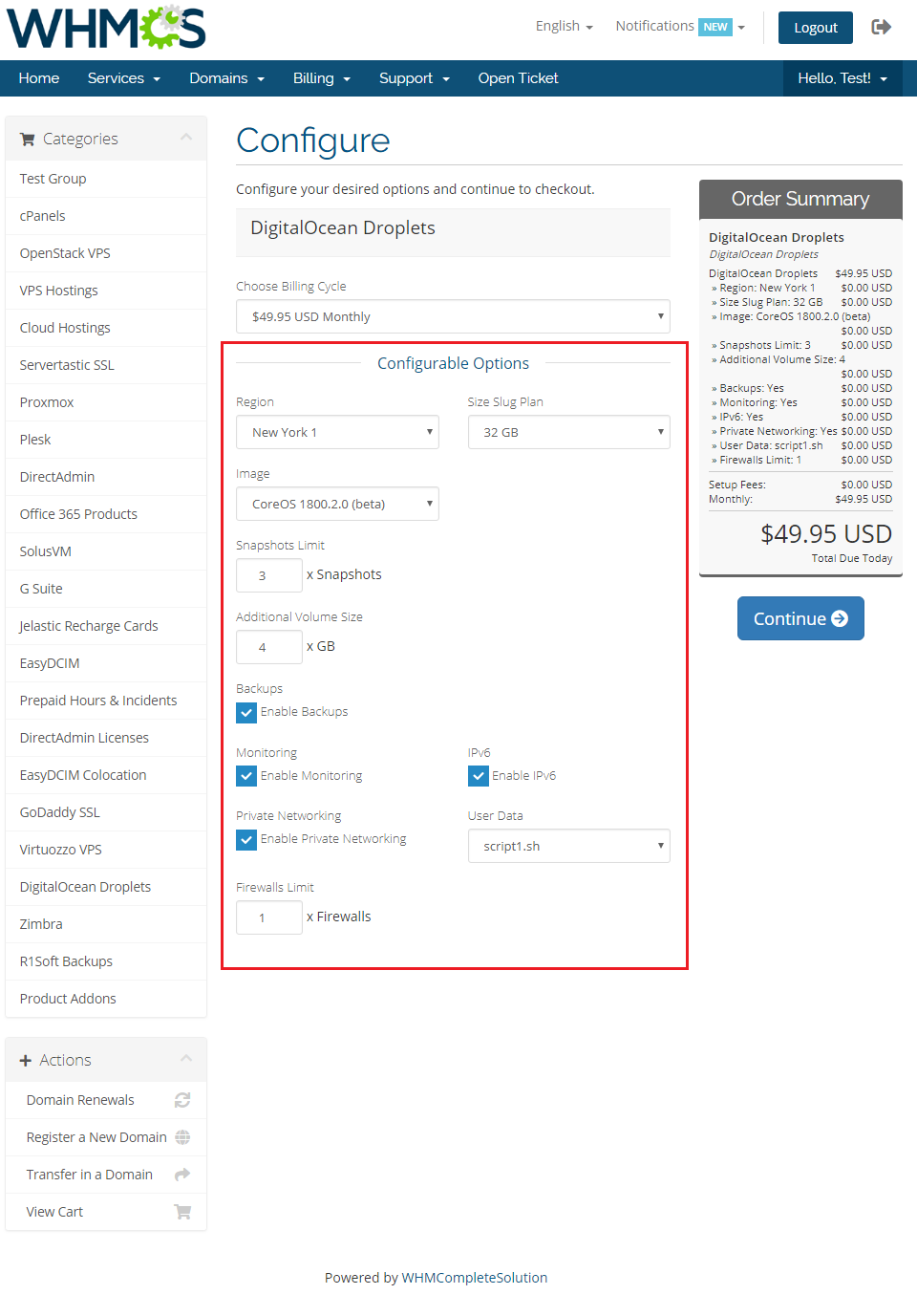Select Office 365 Products category
Screen dimensions: 917x1316
106,514
